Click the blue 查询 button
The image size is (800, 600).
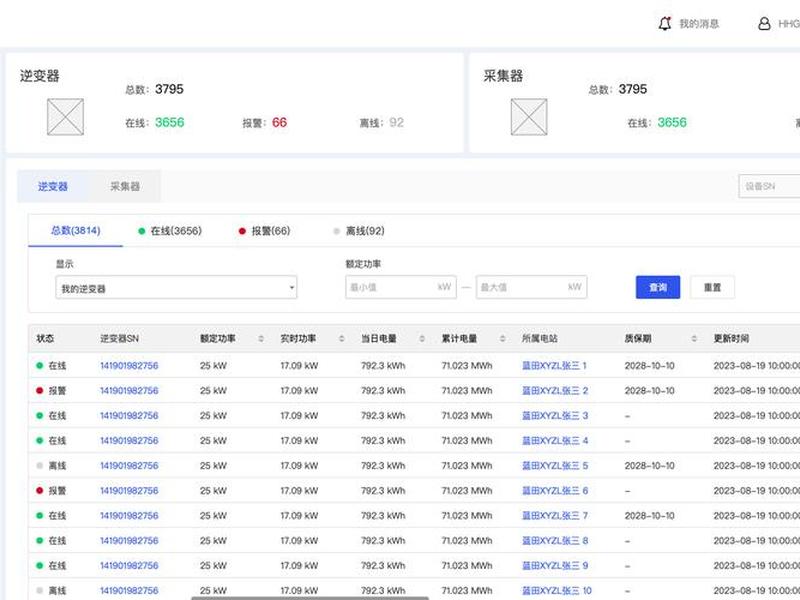(x=658, y=287)
